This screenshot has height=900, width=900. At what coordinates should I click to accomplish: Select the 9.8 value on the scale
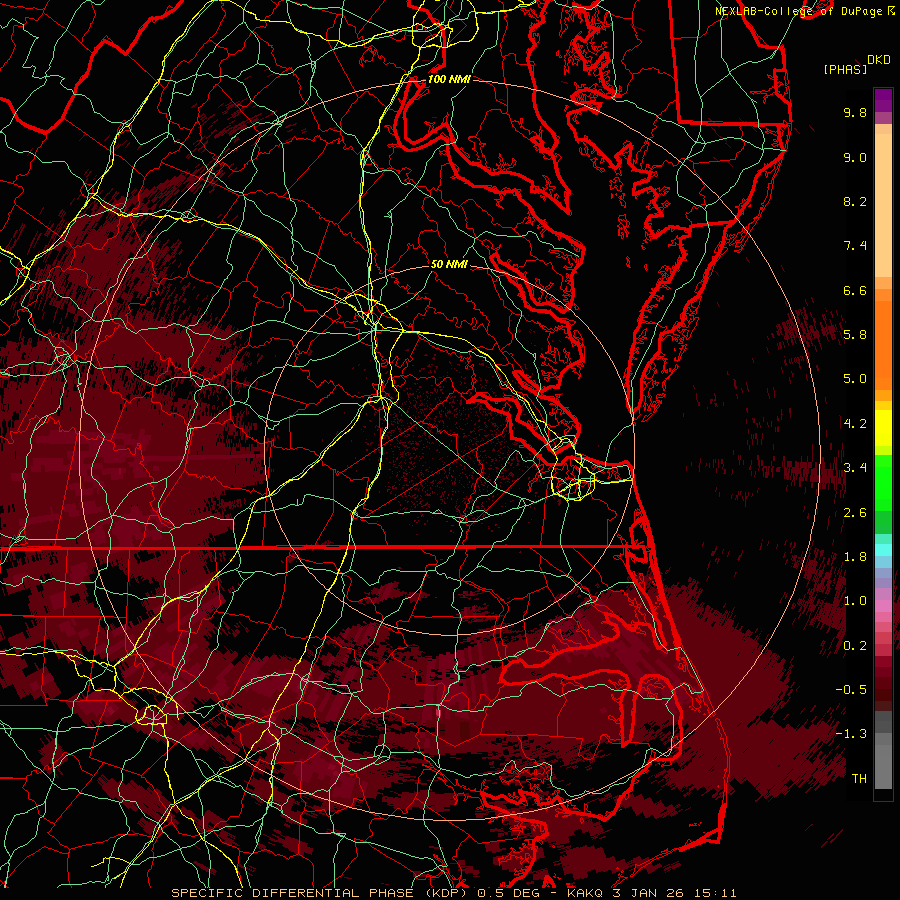tap(855, 112)
